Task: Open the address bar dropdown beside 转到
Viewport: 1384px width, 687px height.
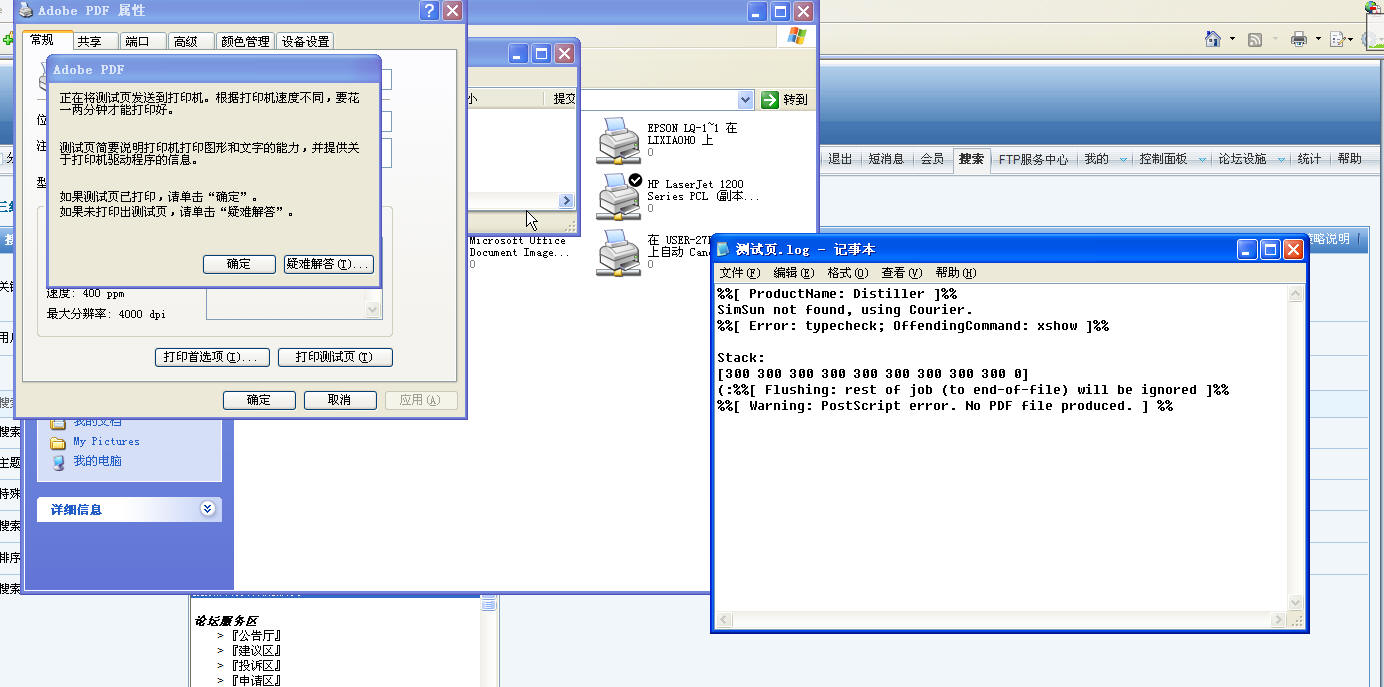Action: pyautogui.click(x=745, y=99)
